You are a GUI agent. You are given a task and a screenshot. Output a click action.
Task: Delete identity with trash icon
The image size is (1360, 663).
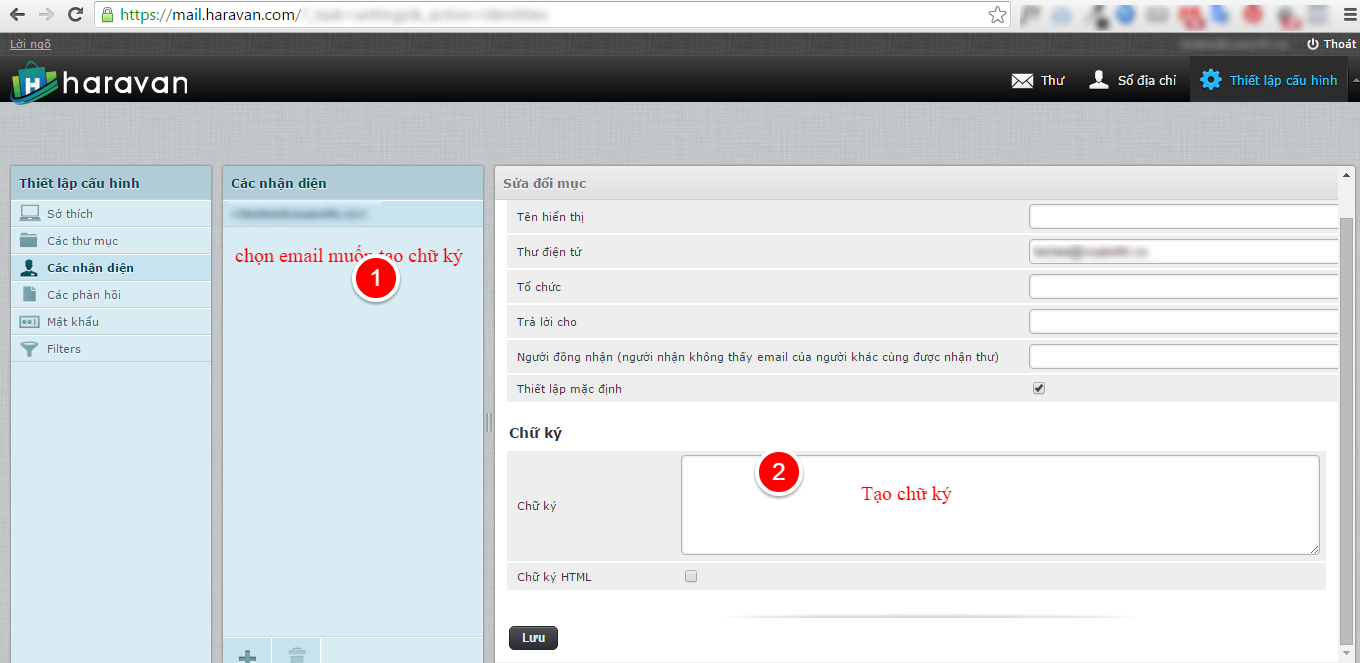(296, 655)
